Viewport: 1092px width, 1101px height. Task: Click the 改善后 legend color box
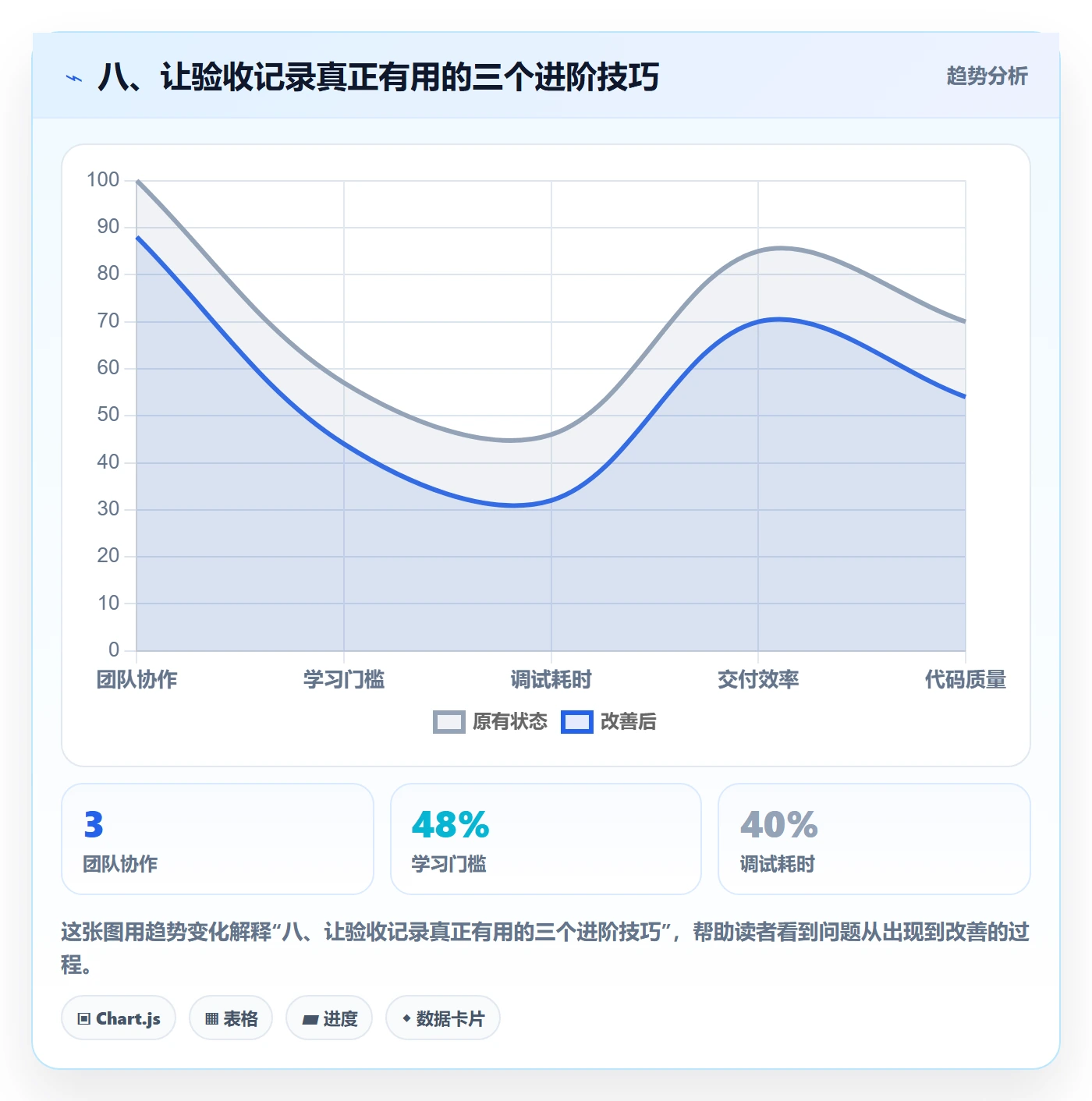coord(576,722)
